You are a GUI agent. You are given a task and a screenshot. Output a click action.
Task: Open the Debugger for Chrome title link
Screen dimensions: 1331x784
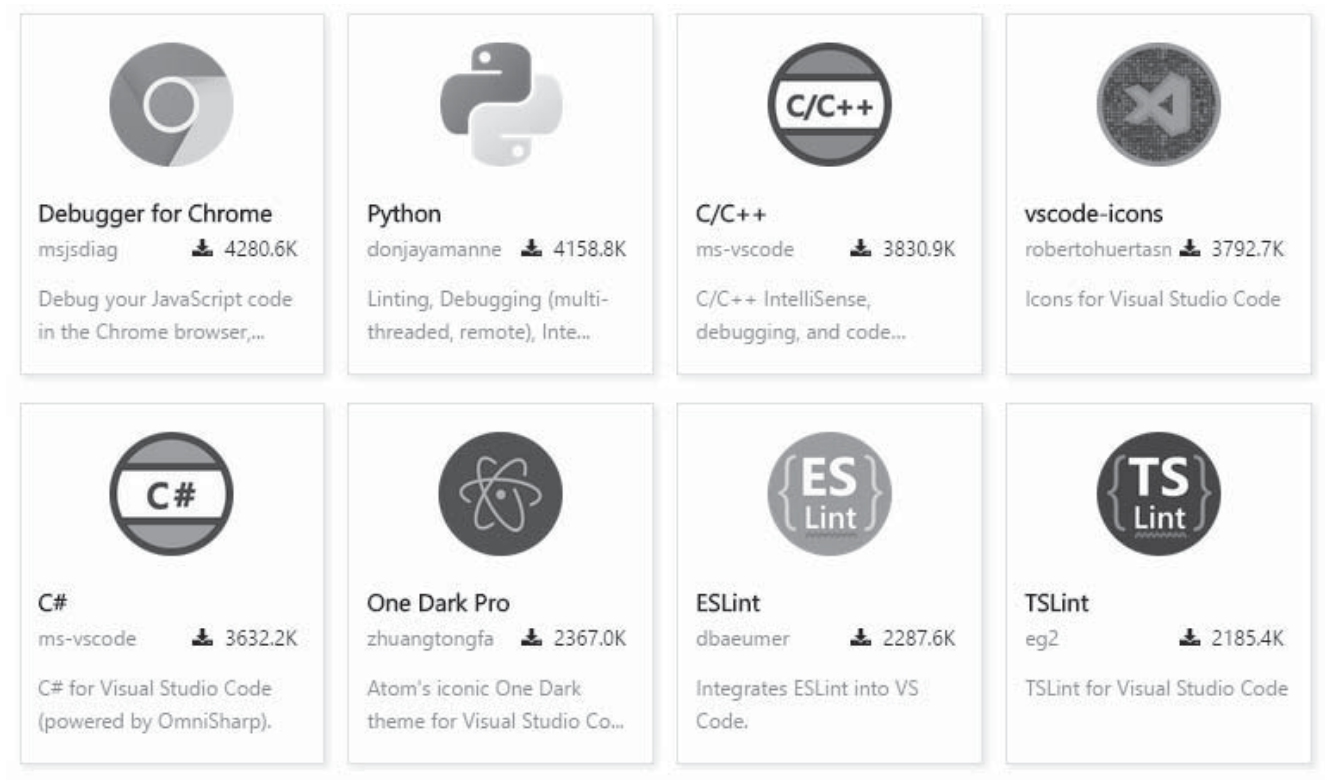click(155, 214)
